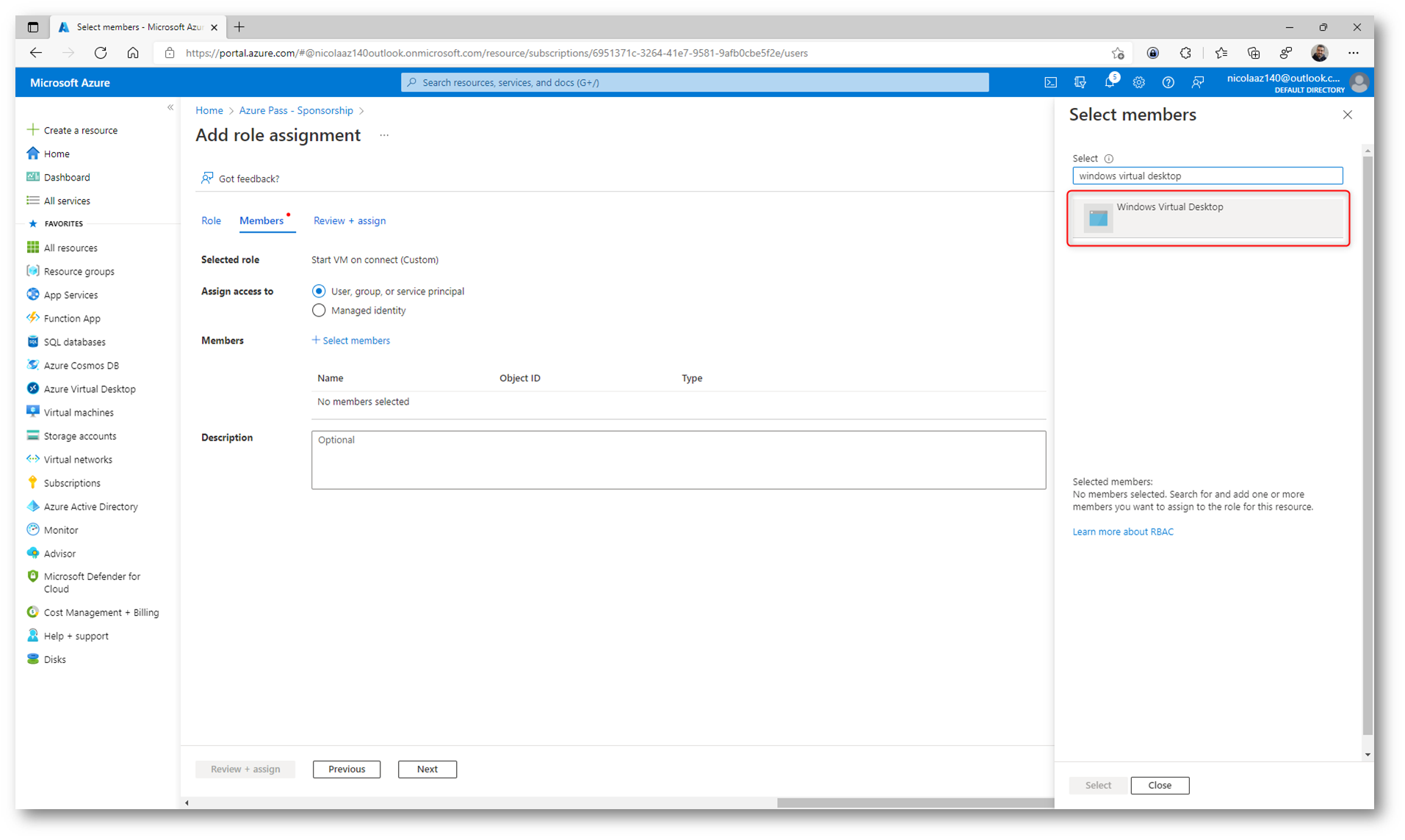The height and width of the screenshot is (840, 1405).
Task: Click the Advisor icon
Action: 32,553
